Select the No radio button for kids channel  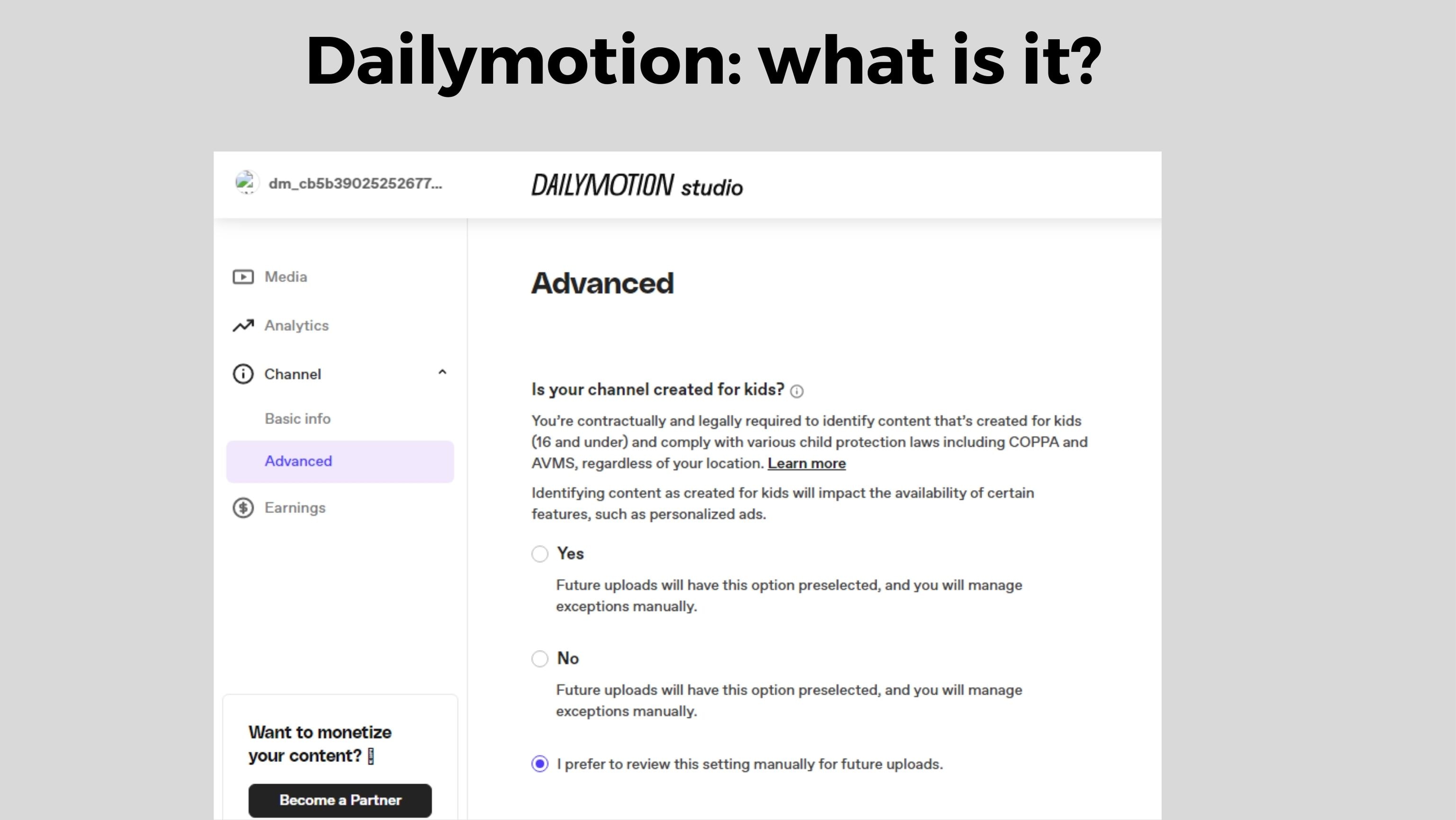click(x=539, y=658)
